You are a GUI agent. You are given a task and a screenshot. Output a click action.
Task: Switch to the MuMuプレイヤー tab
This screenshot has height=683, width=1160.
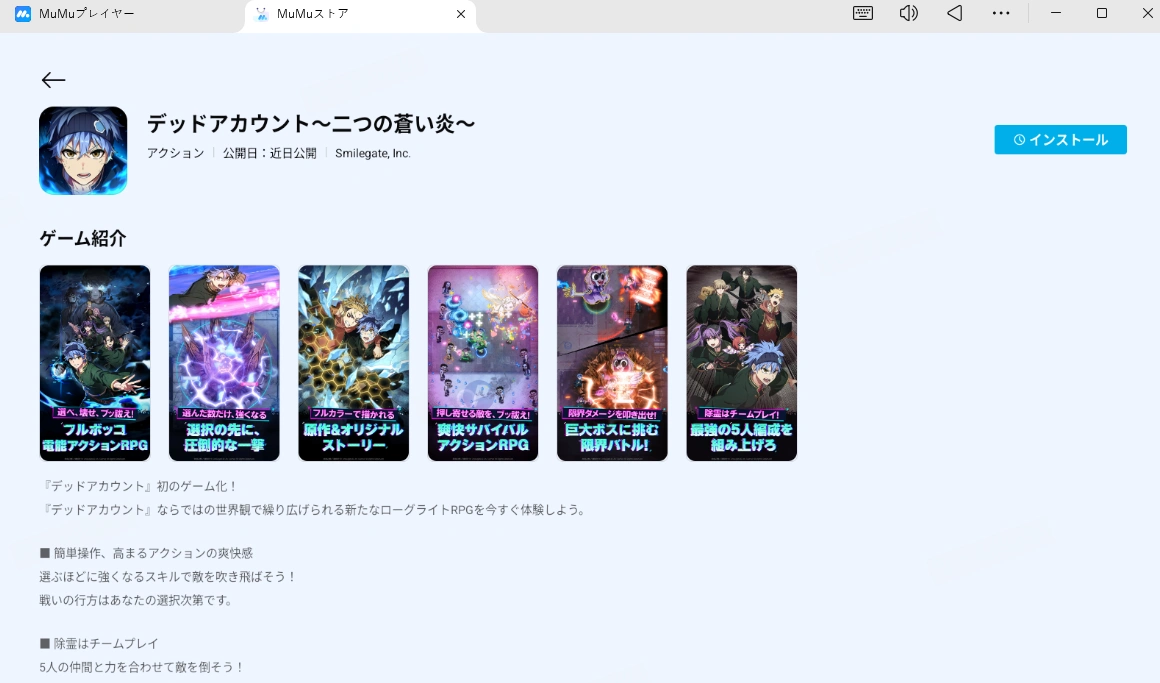[122, 14]
